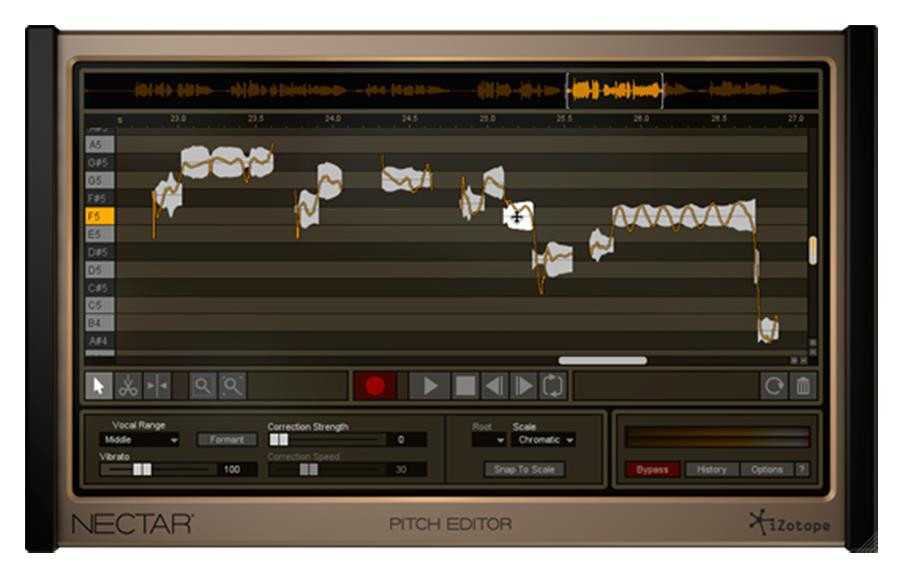The width and height of the screenshot is (900, 584).
Task: Play the captured vocal audio
Action: click(x=429, y=386)
